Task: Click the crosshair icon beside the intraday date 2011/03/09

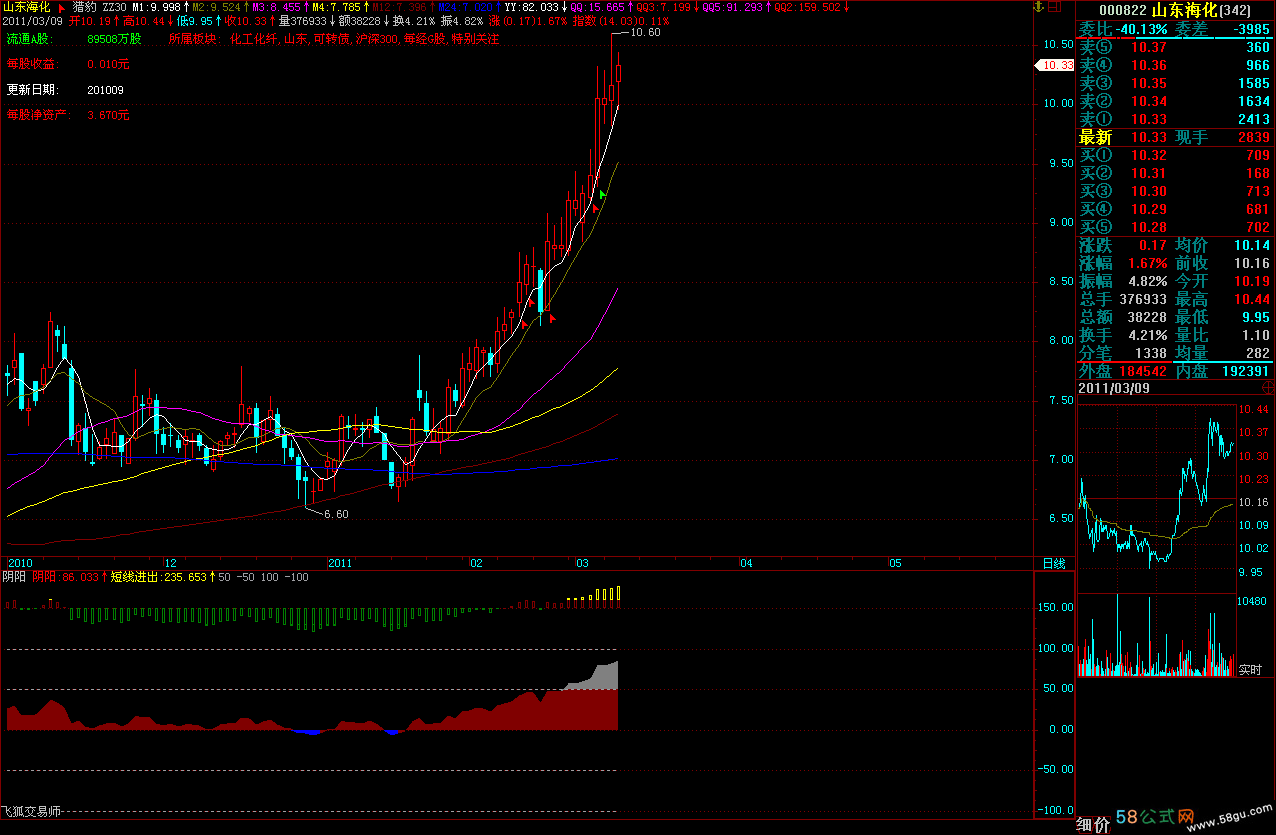Action: [x=1267, y=386]
